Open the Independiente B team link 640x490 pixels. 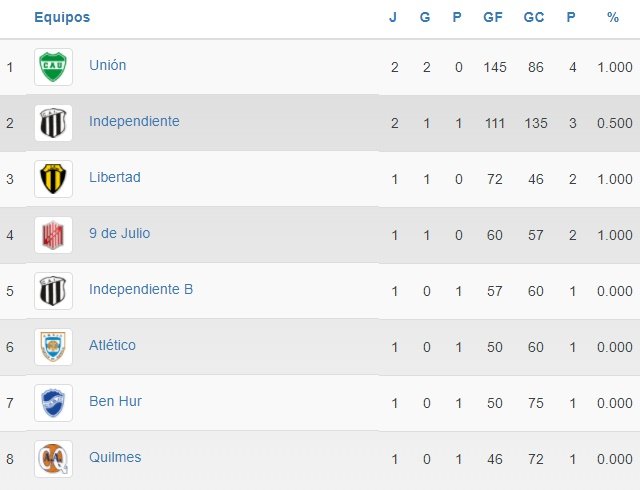click(141, 289)
